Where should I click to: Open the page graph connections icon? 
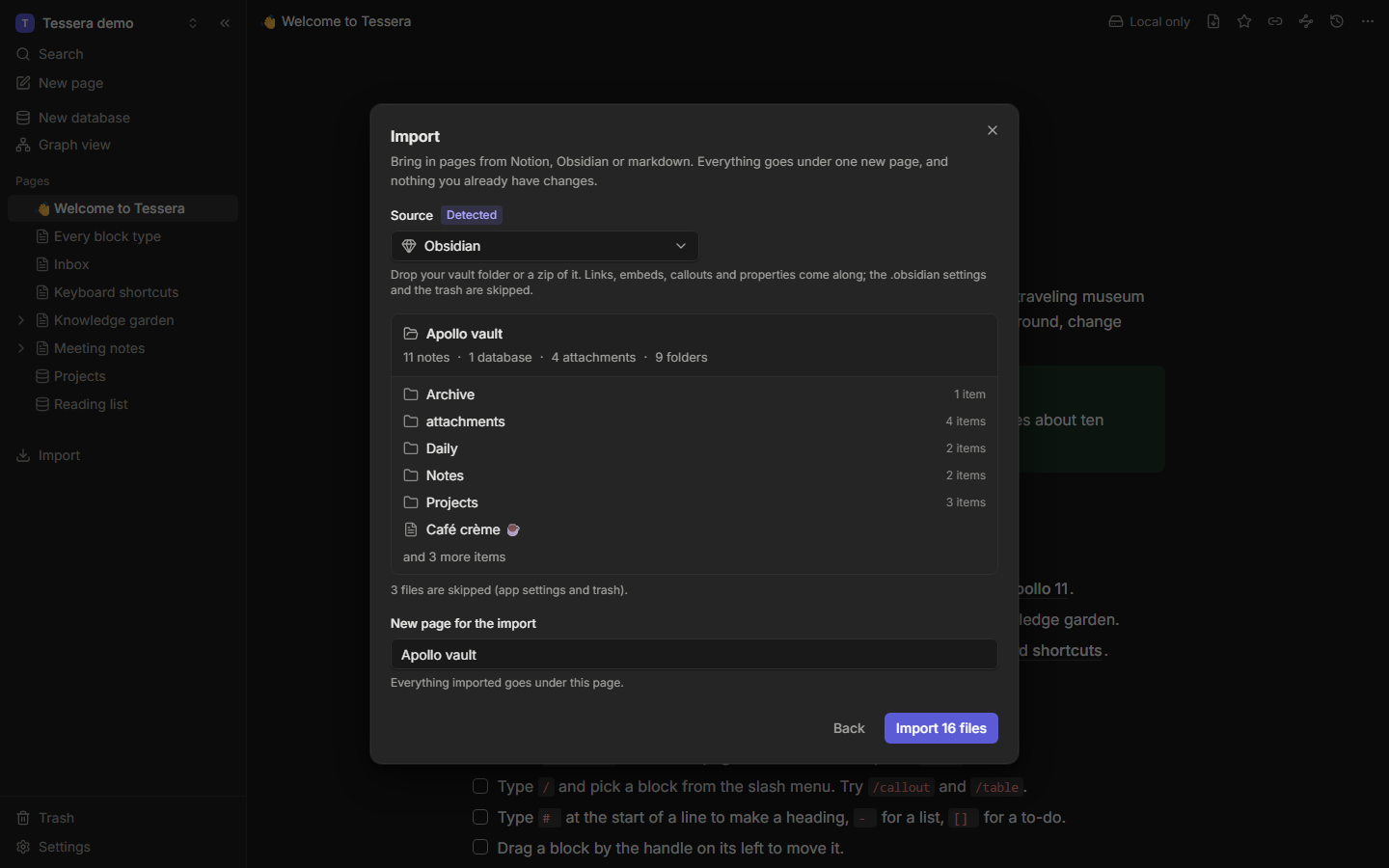(1306, 21)
